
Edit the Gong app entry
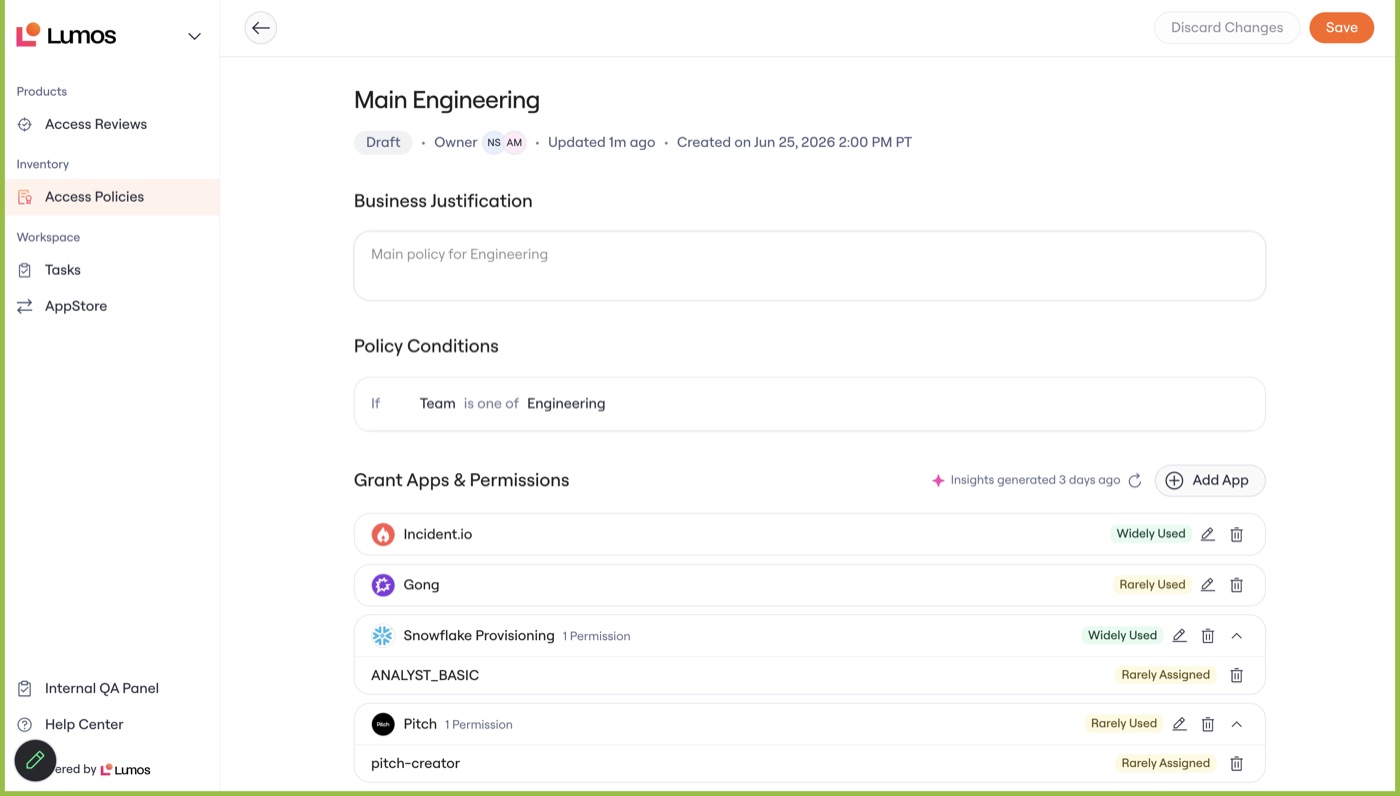(x=1208, y=585)
